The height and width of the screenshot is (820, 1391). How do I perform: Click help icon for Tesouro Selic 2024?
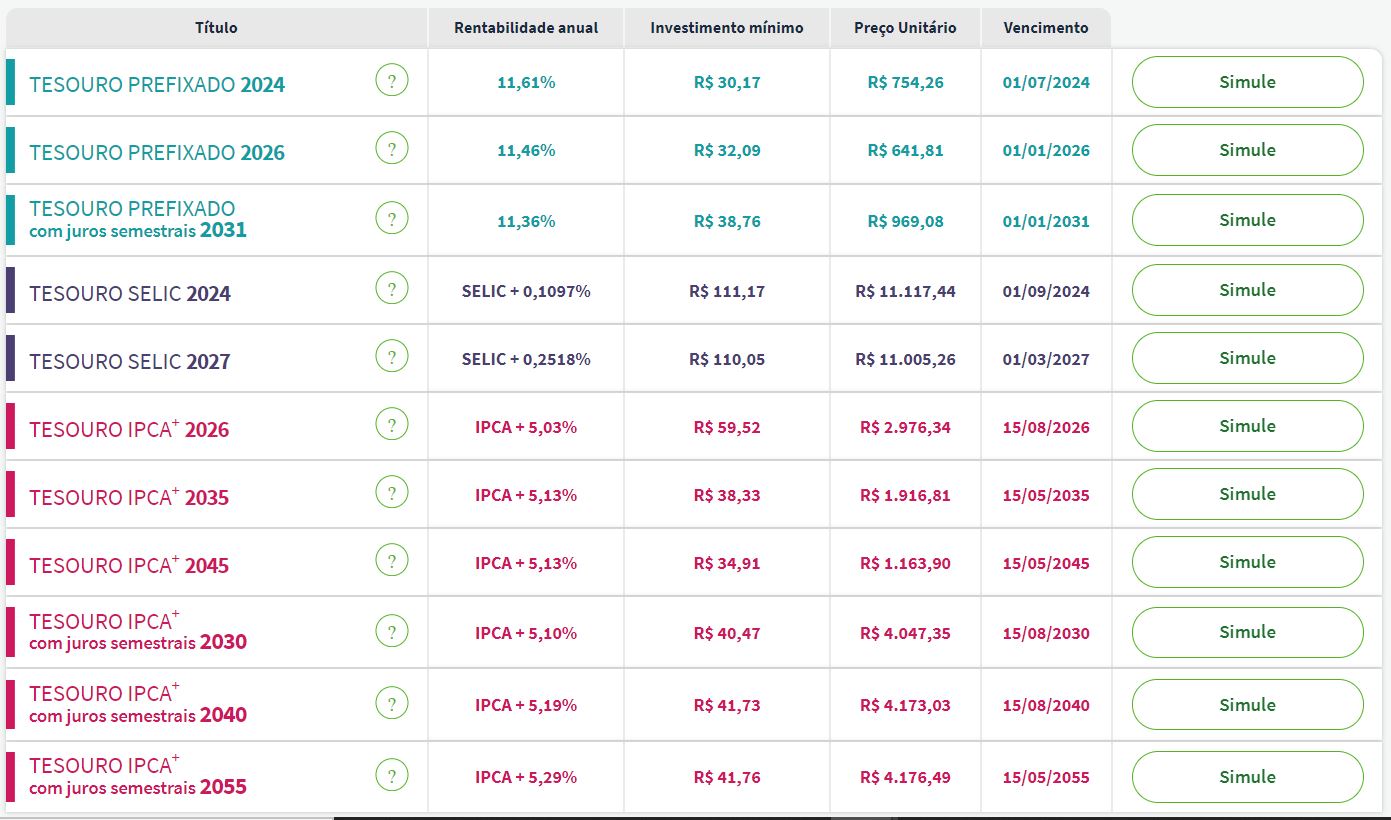(x=392, y=289)
